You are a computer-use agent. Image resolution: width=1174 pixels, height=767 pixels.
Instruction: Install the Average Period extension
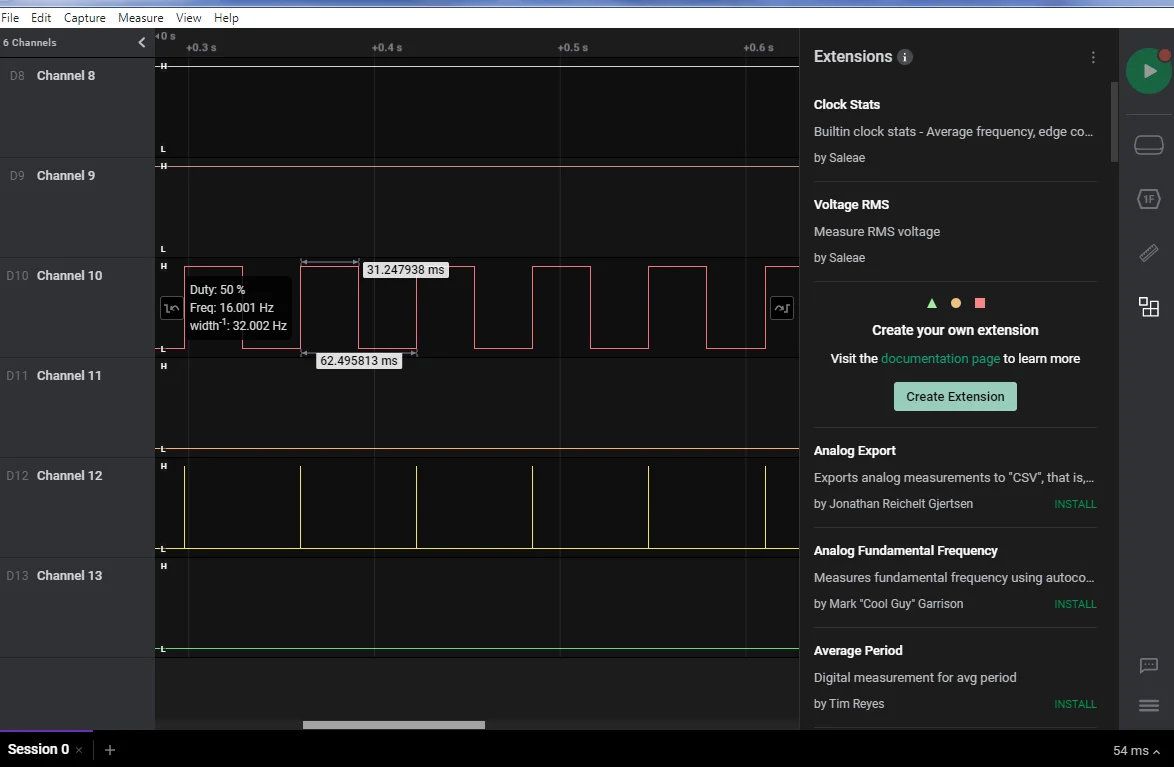click(1075, 704)
